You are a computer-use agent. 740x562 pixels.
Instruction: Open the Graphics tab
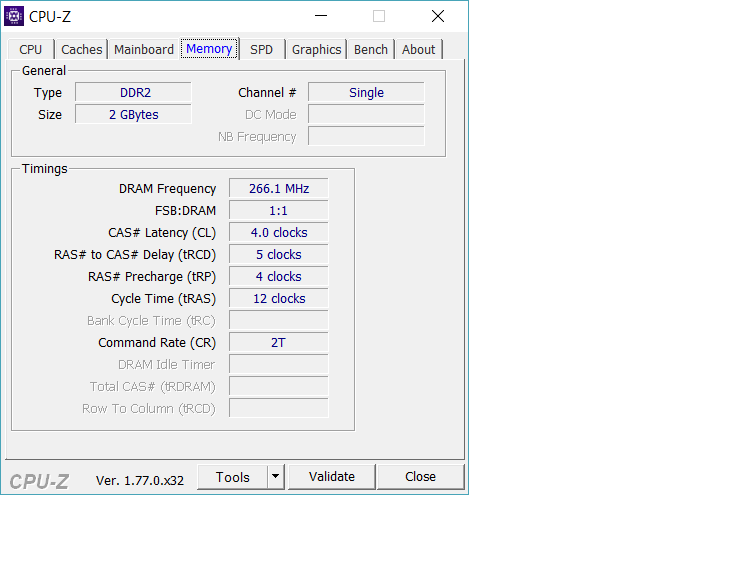pyautogui.click(x=316, y=50)
